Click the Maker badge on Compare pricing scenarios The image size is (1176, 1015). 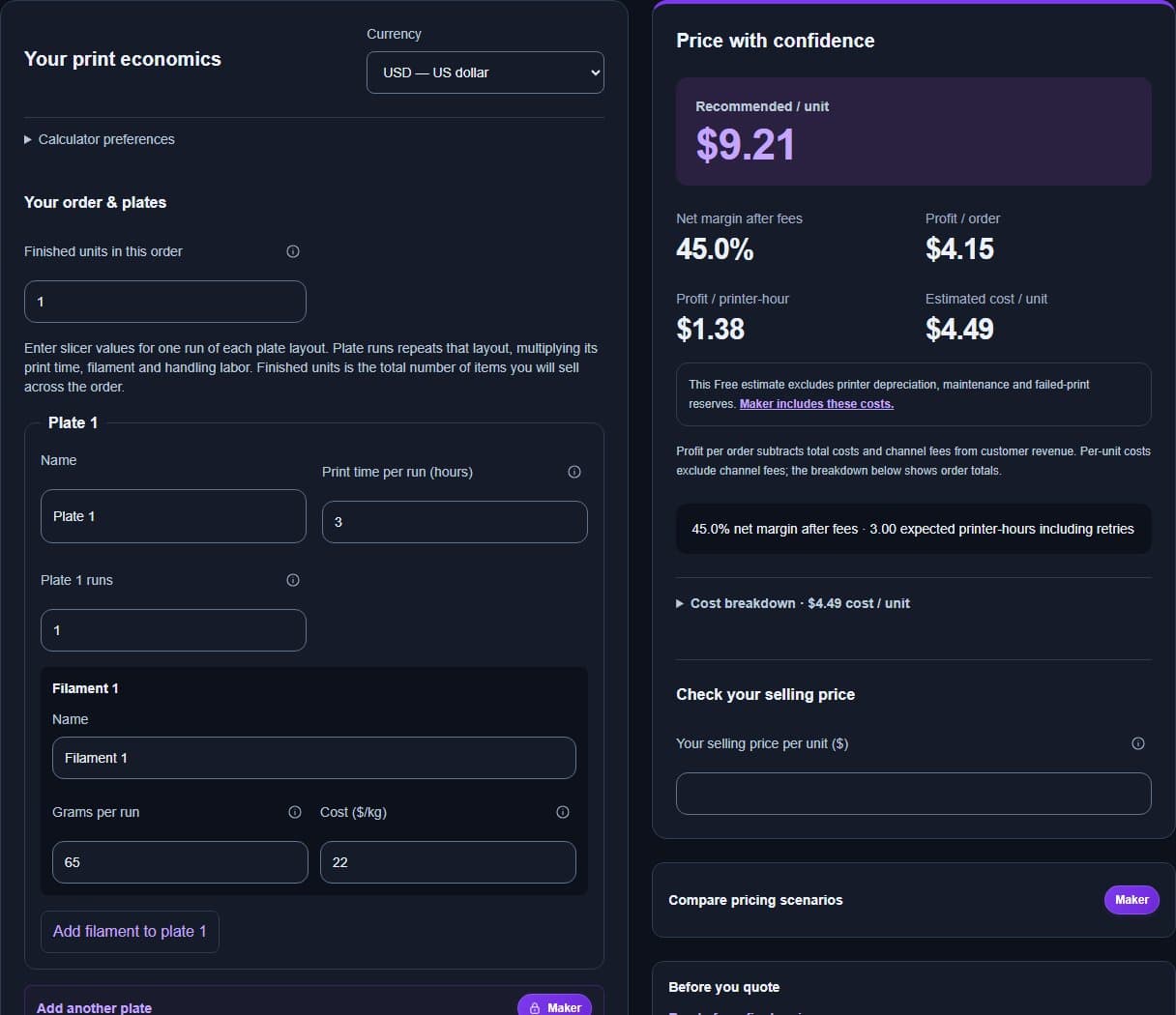[1132, 900]
